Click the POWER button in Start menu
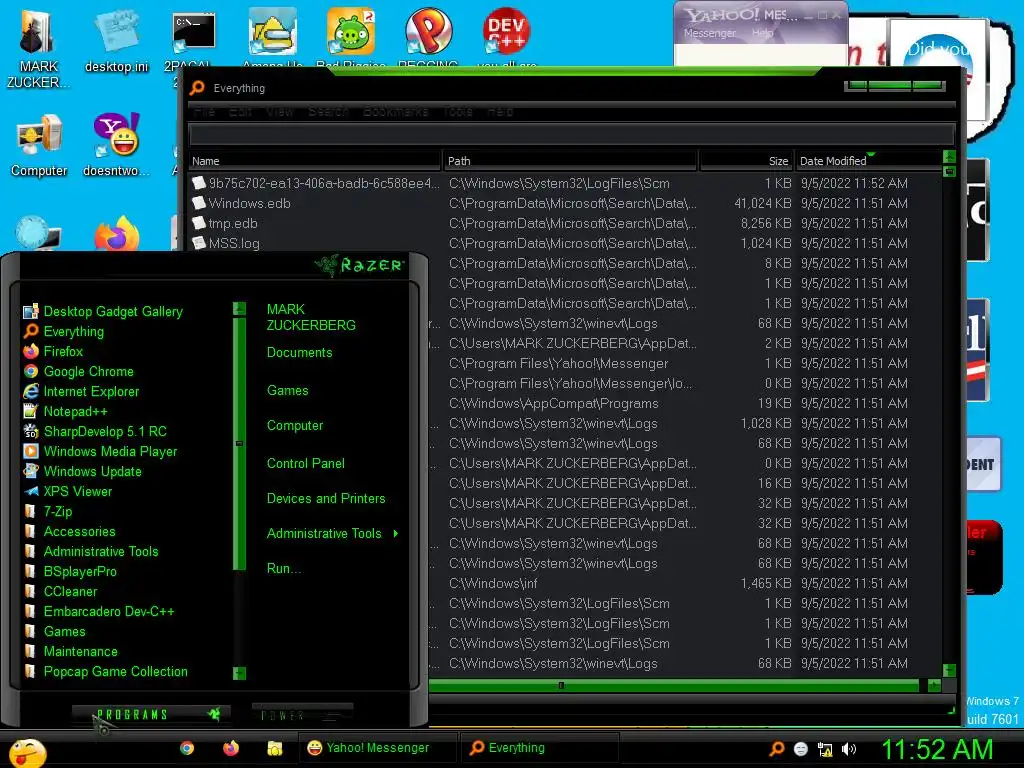 click(x=302, y=714)
